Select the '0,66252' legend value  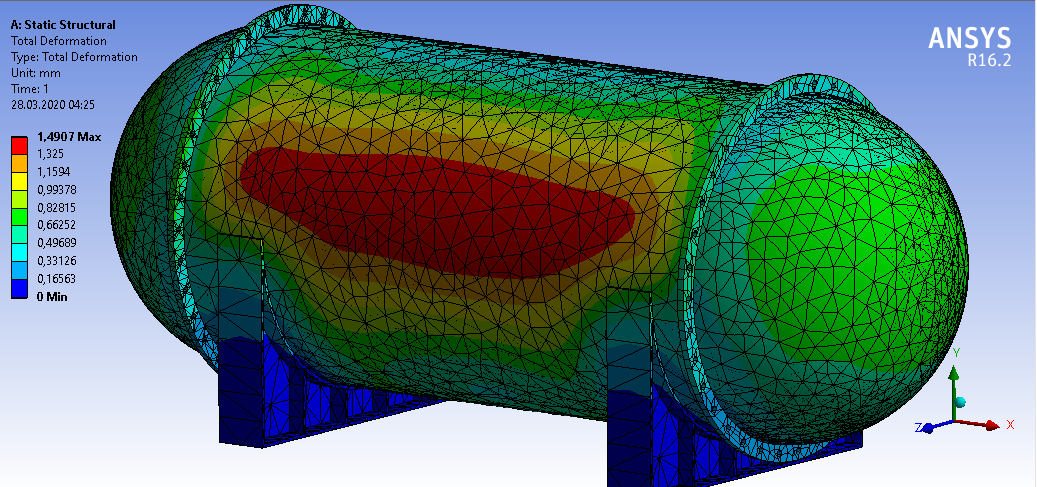(x=56, y=226)
